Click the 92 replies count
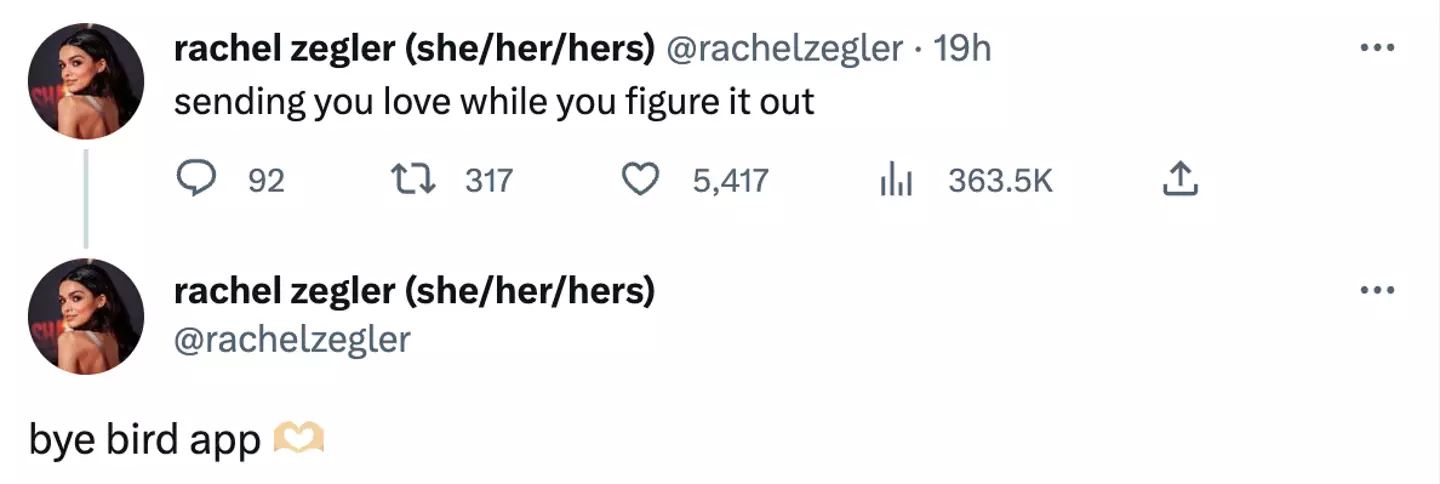The width and height of the screenshot is (1440, 484). coord(266,181)
